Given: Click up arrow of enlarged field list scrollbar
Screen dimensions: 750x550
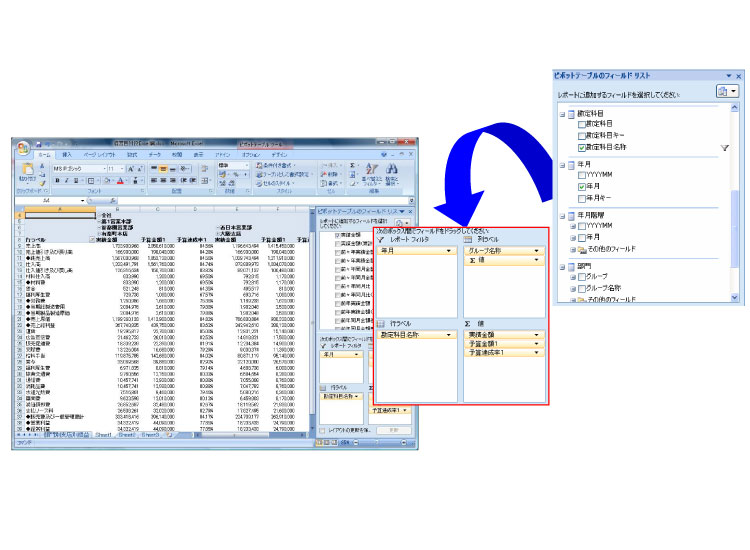Looking at the screenshot, I should coord(735,109).
